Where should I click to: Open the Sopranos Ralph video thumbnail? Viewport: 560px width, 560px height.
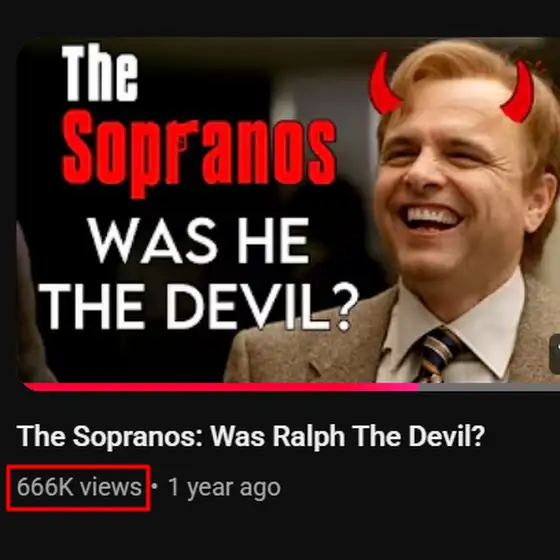[288, 214]
